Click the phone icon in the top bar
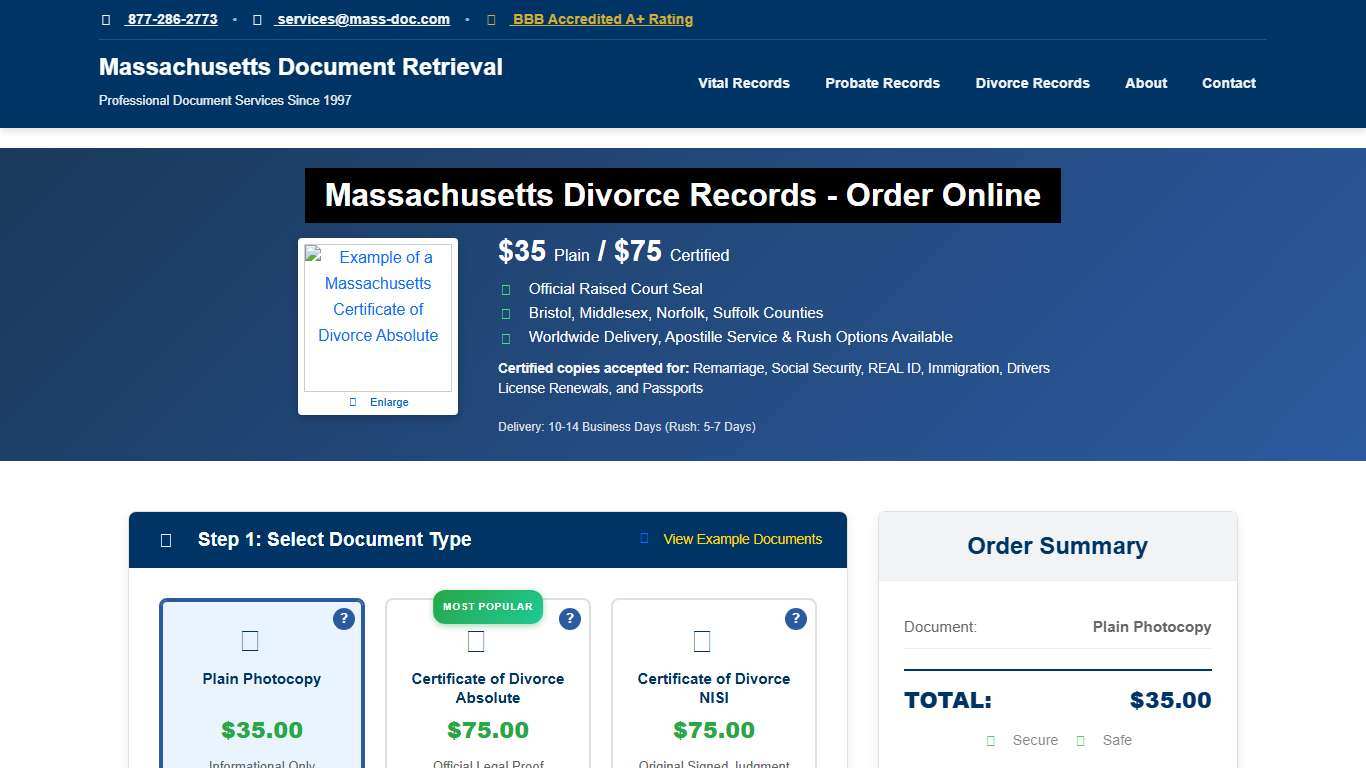This screenshot has width=1366, height=768. tap(105, 19)
